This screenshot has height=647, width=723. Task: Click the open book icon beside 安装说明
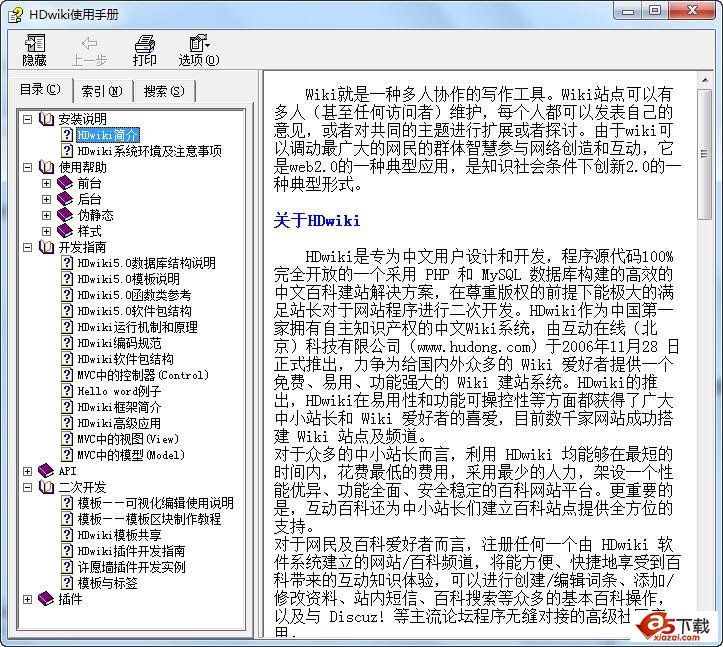pos(47,119)
